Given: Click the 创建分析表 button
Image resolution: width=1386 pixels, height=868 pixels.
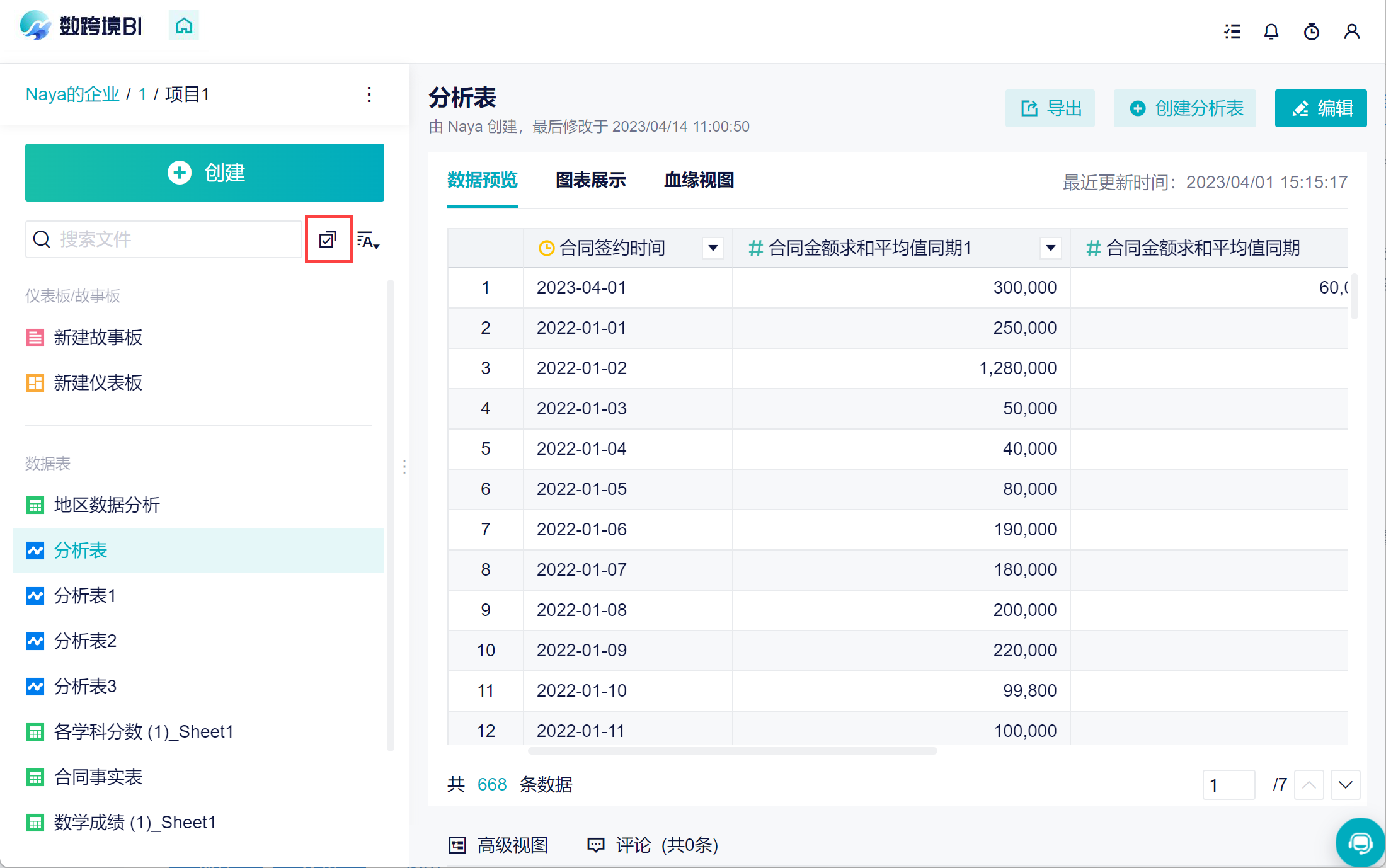Looking at the screenshot, I should tap(1185, 108).
